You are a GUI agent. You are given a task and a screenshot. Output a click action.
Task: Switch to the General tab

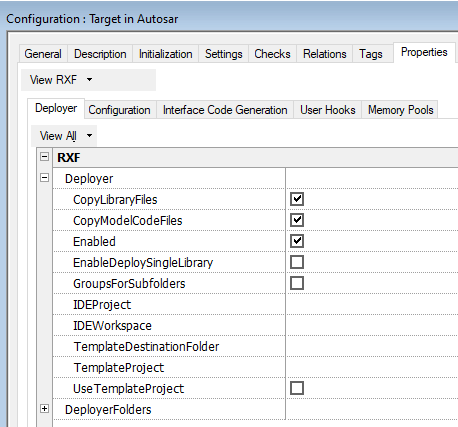[43, 54]
